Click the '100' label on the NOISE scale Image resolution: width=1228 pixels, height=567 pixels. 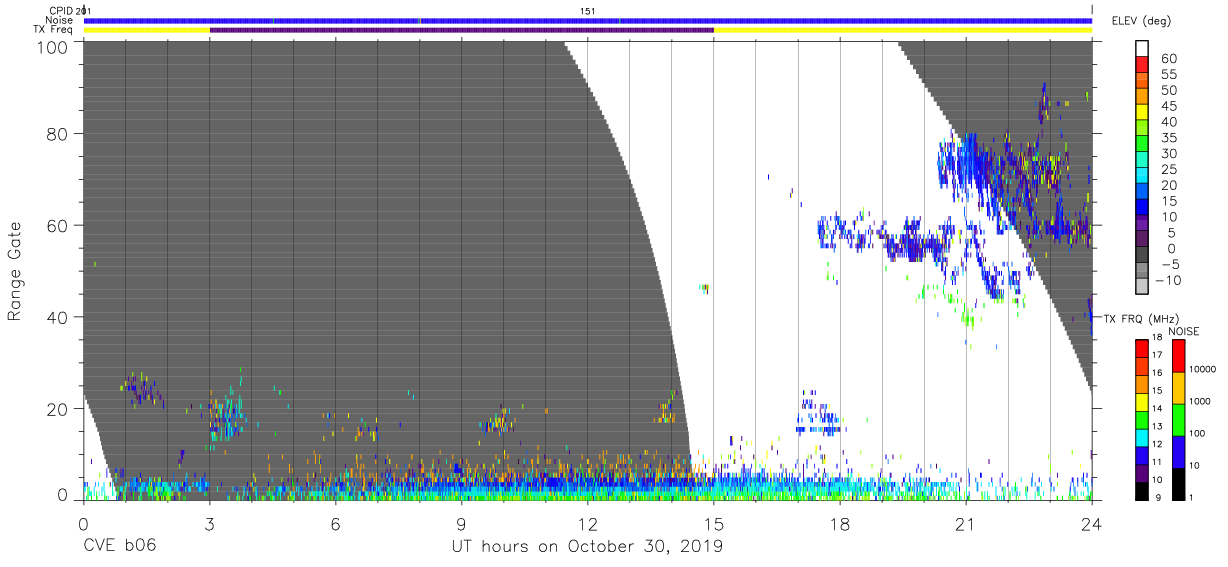tap(1199, 433)
